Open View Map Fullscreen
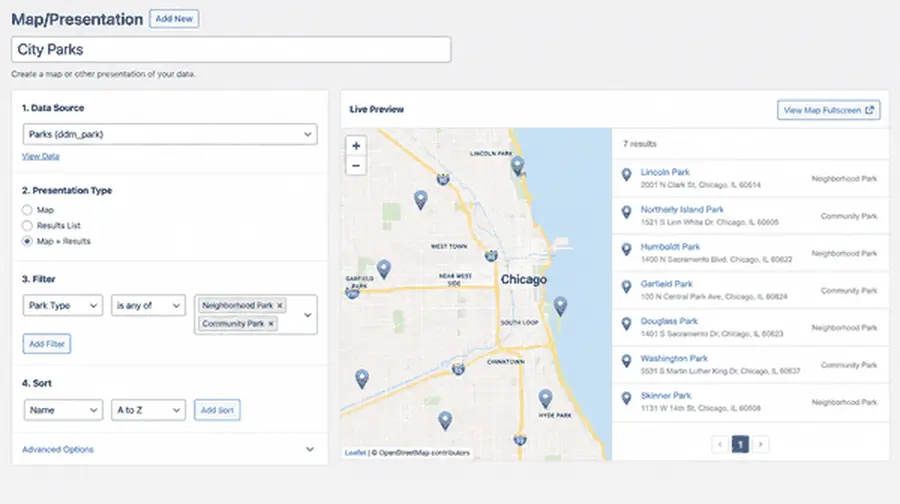Screen dimensions: 900x504 [828, 110]
